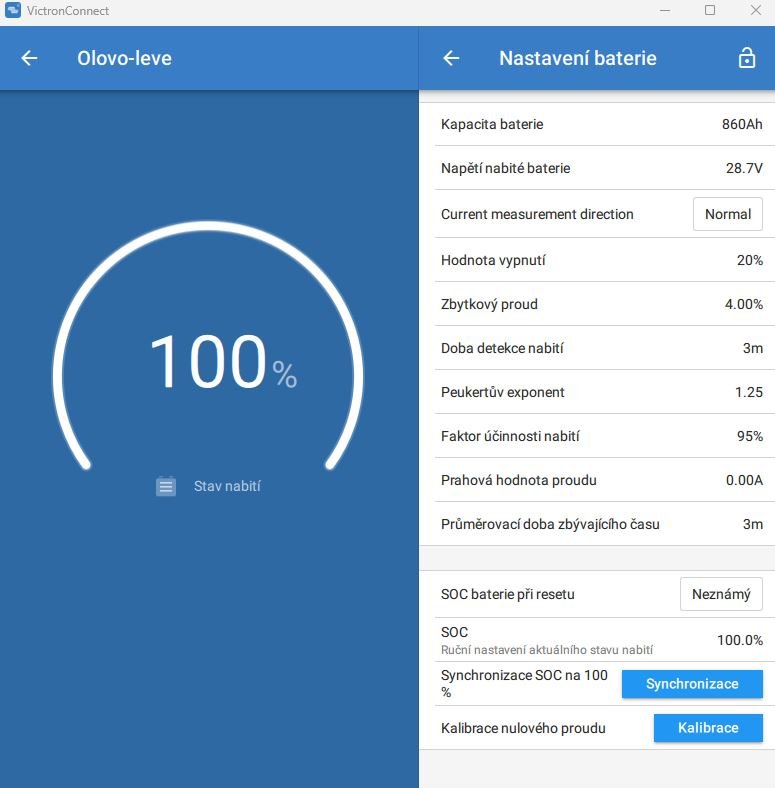Open SOC baterie při resetu Neznámý dropdown
The width and height of the screenshot is (775, 788).
click(x=721, y=594)
